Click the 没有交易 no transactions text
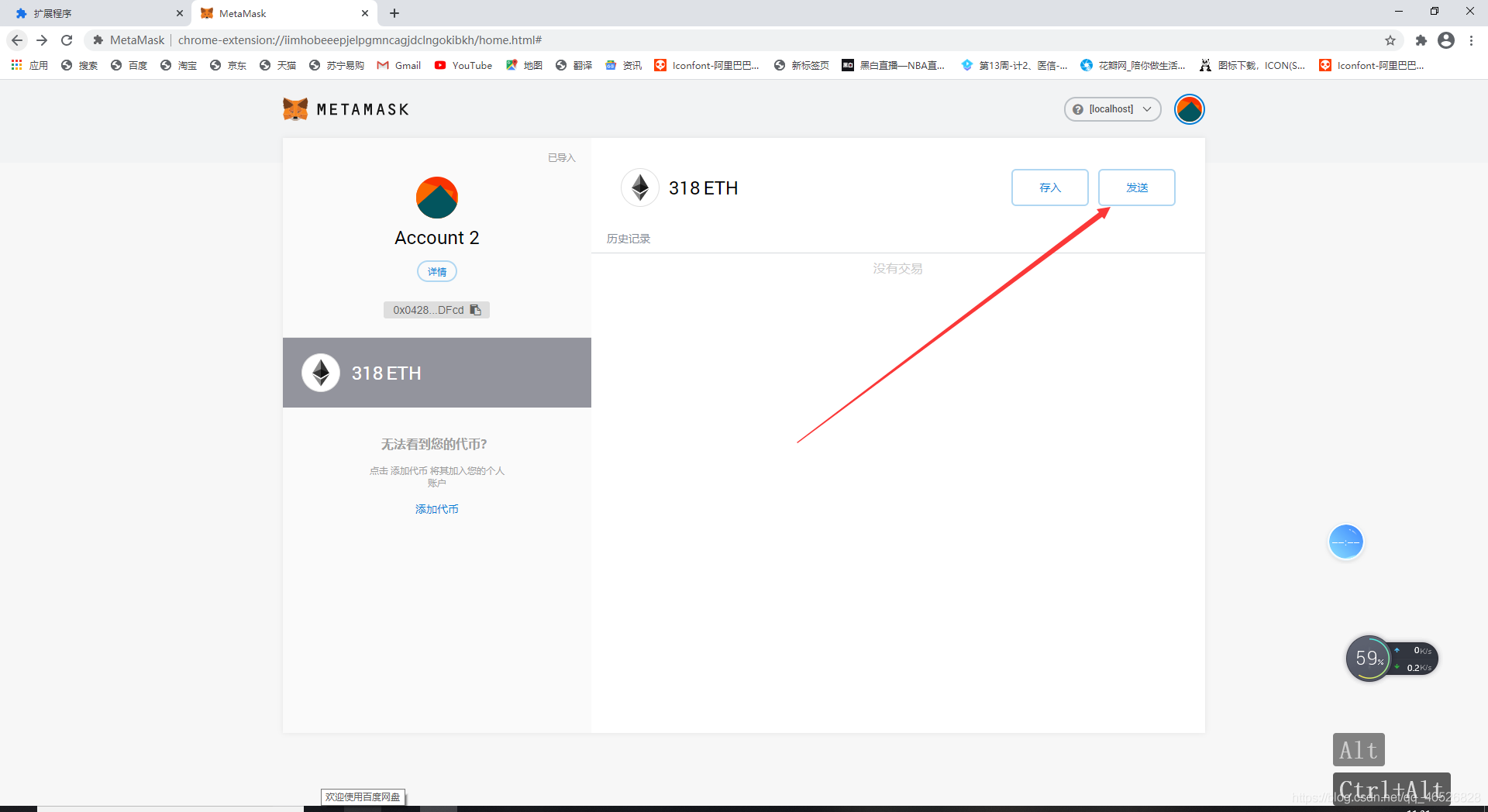This screenshot has width=1488, height=812. [x=897, y=269]
